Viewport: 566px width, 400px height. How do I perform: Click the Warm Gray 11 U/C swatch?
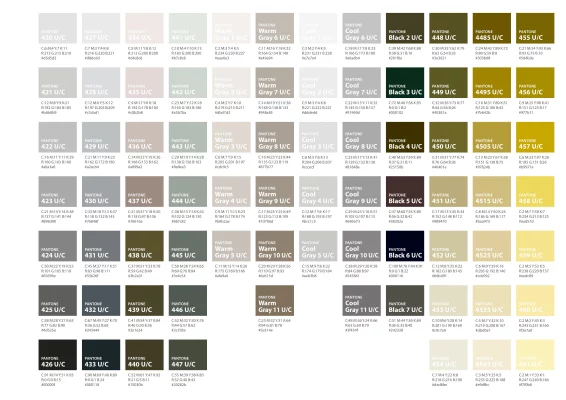(275, 301)
